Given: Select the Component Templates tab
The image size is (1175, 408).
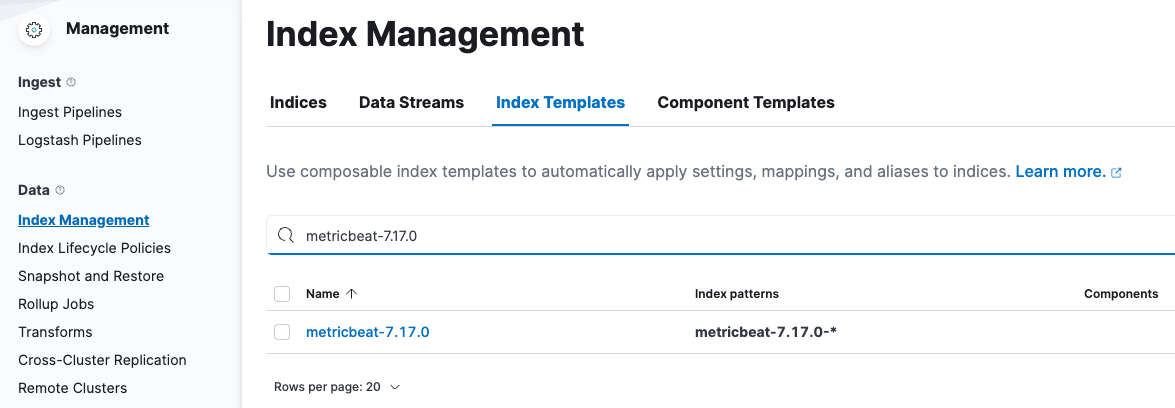Looking at the screenshot, I should [x=745, y=102].
